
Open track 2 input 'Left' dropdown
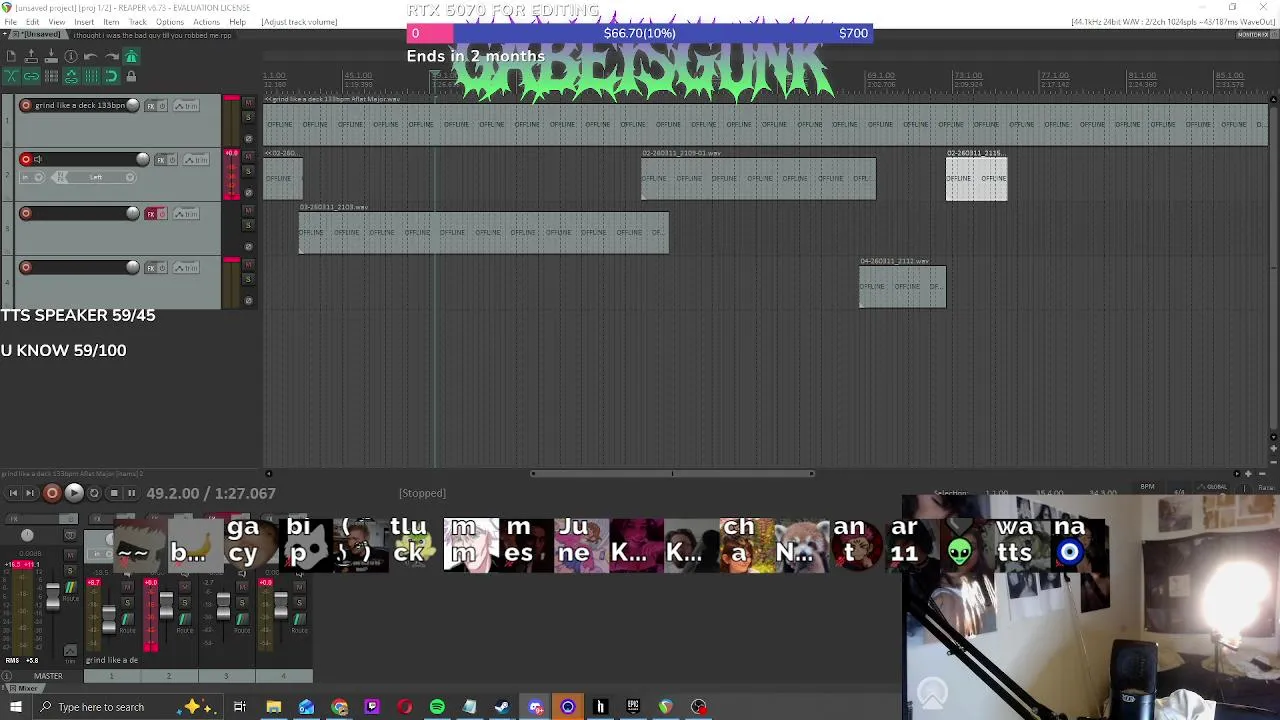click(96, 178)
